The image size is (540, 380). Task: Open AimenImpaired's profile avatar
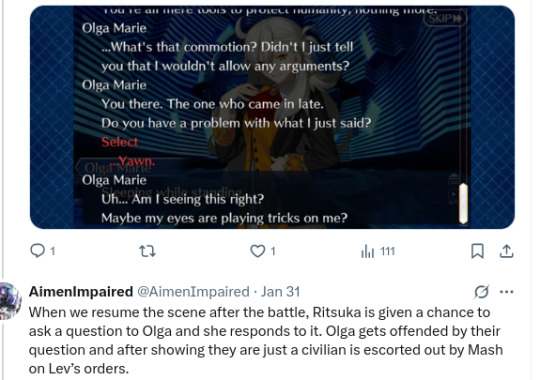point(10,300)
